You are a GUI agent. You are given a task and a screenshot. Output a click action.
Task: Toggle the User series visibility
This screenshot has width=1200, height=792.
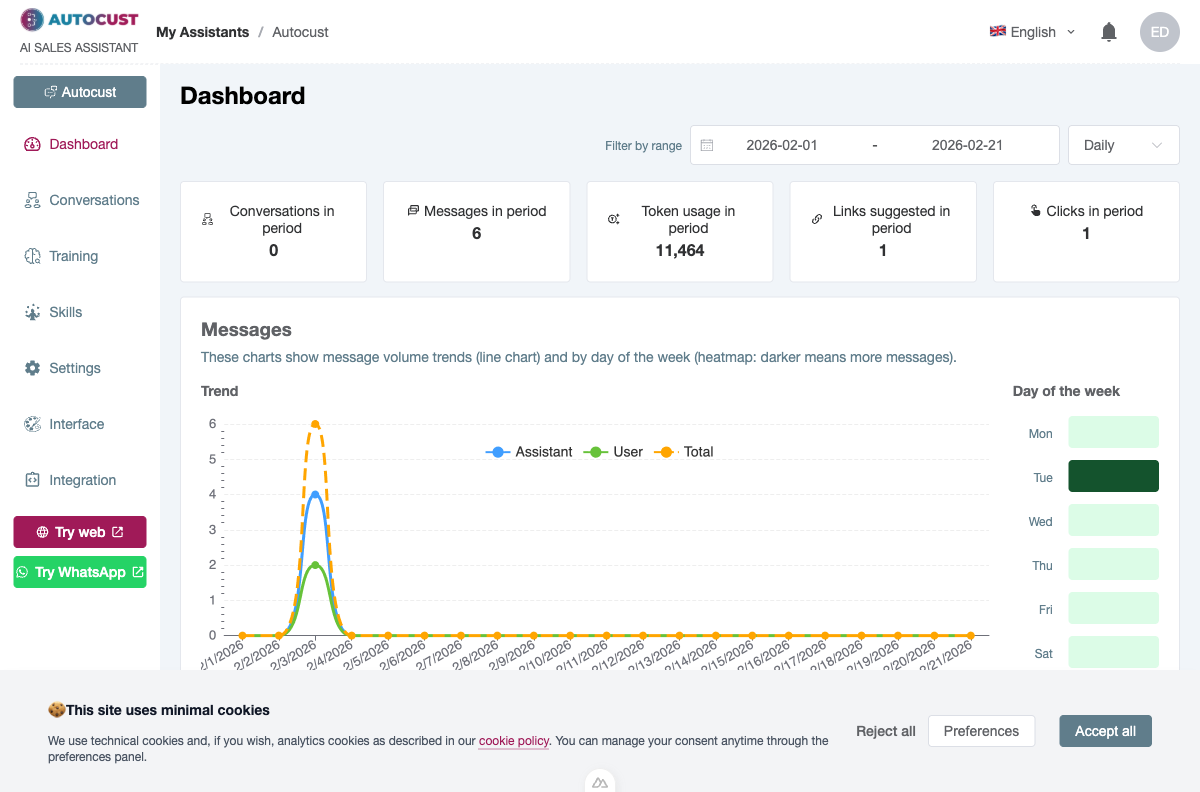pyautogui.click(x=613, y=451)
